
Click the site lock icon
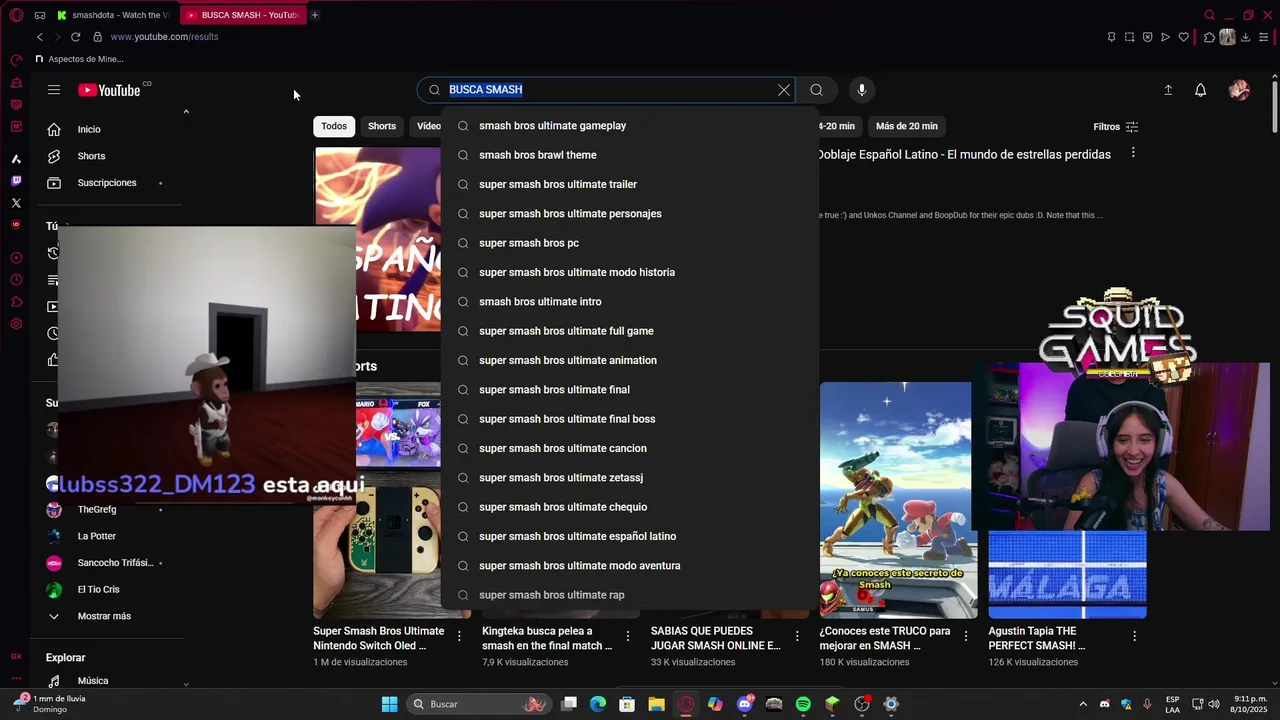(97, 37)
